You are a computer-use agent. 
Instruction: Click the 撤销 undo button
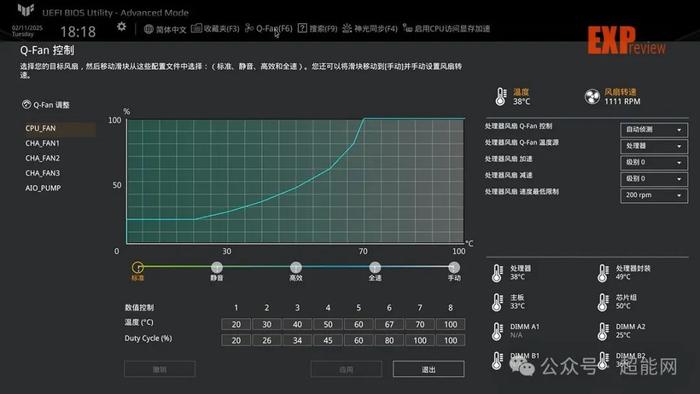point(160,369)
